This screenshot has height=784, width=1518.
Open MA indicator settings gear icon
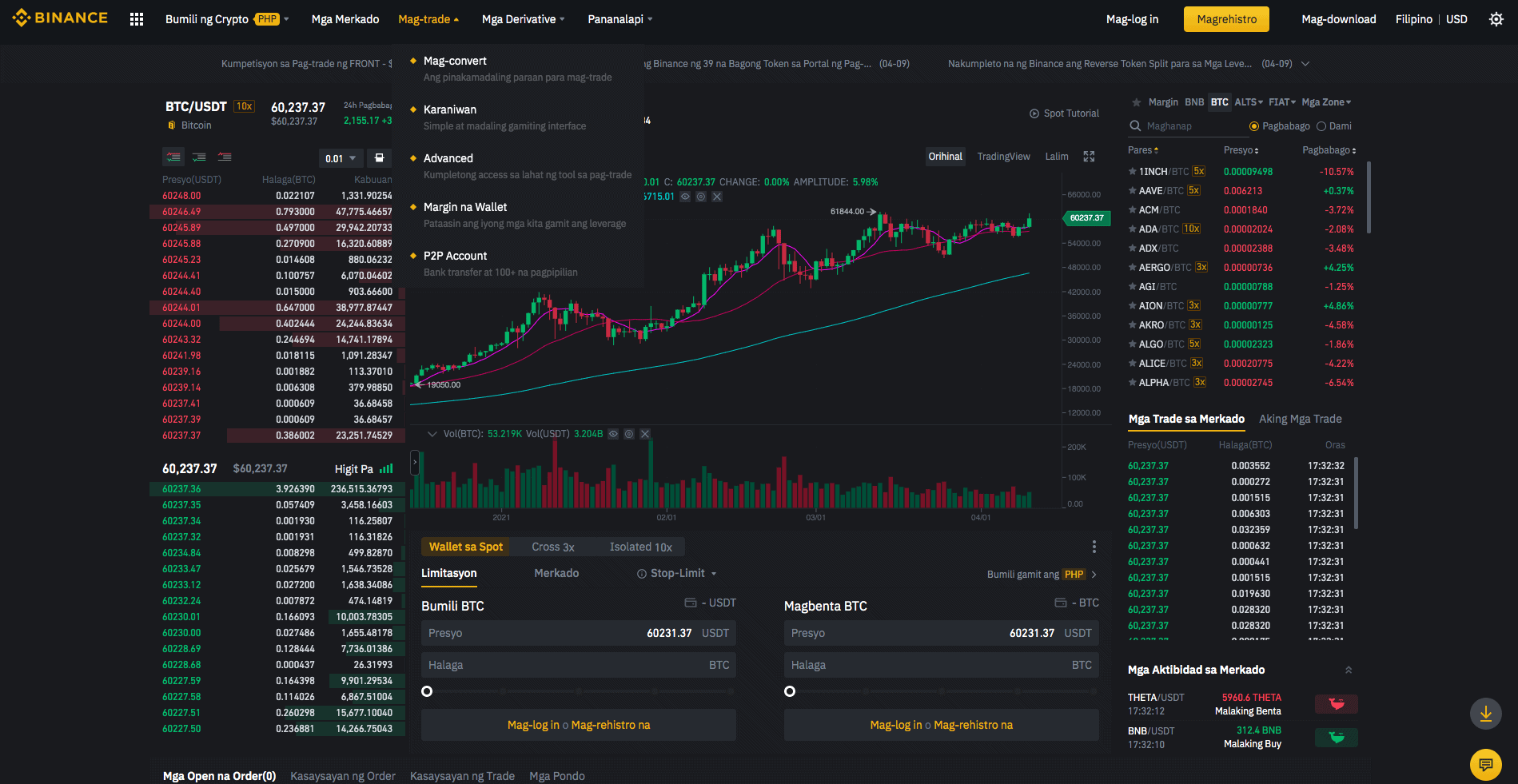click(x=701, y=197)
